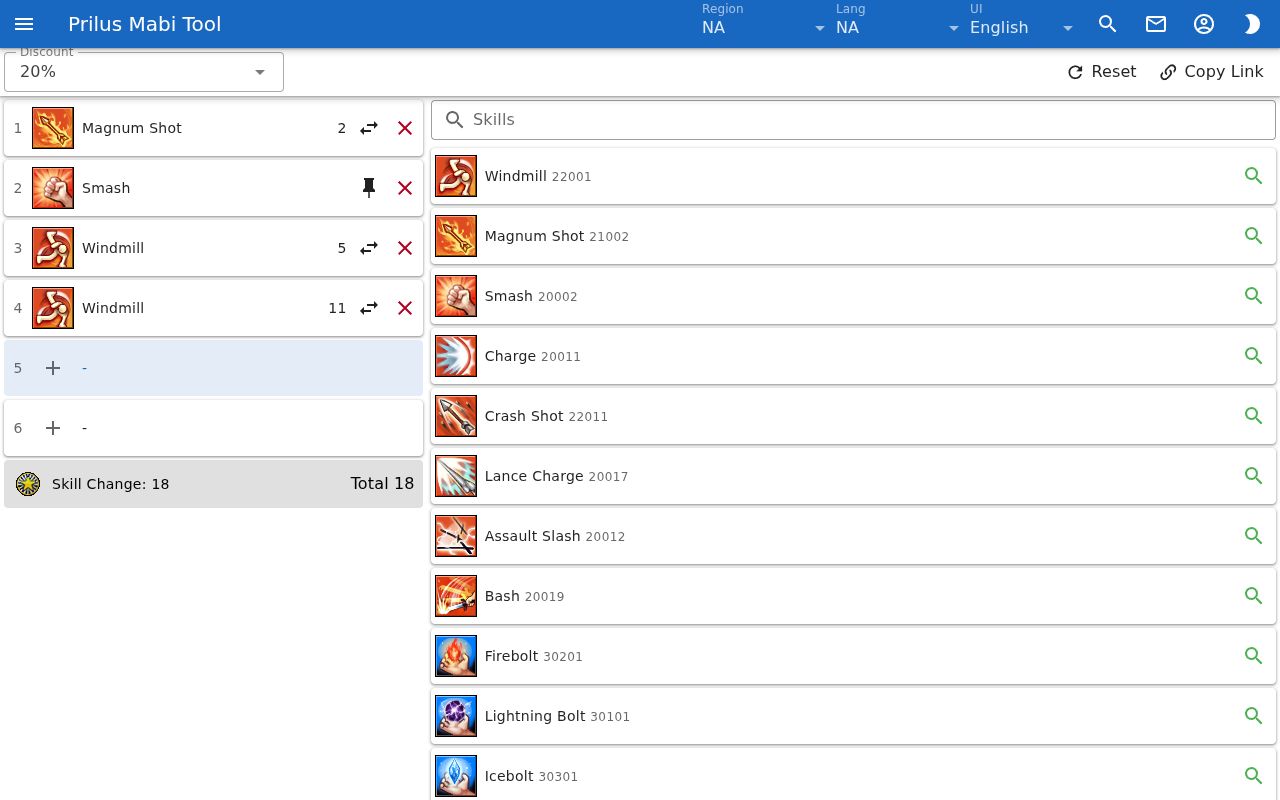Look up Magnum Shot 21002 details
Screen dimensions: 1280x800
(1253, 236)
